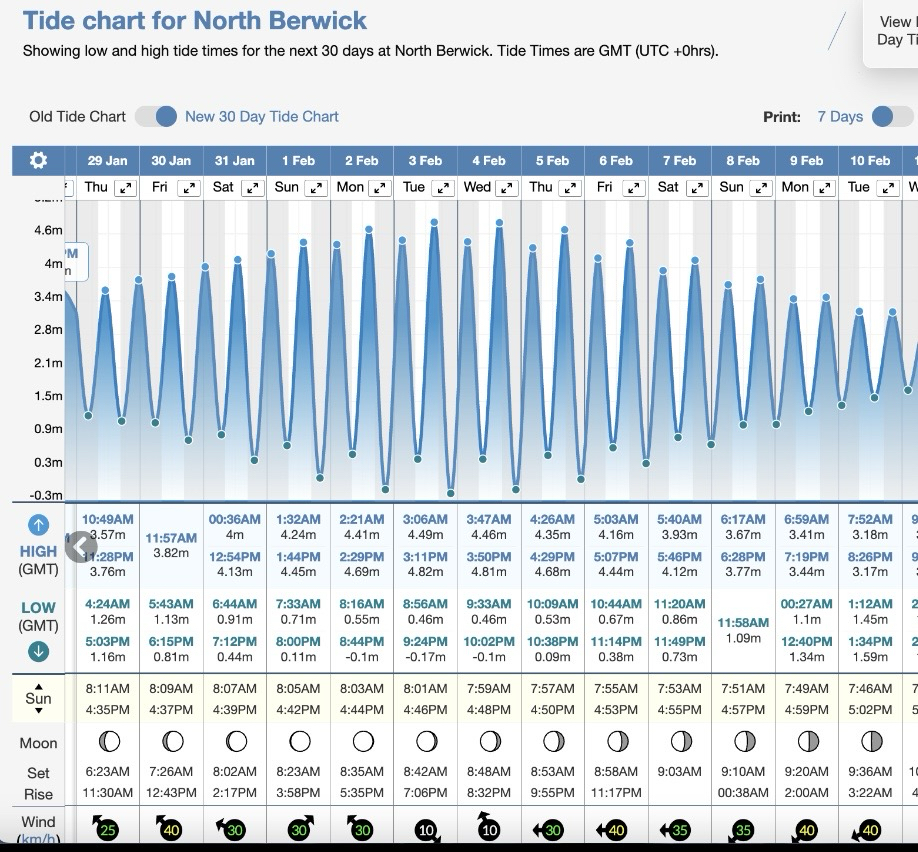The width and height of the screenshot is (918, 852).
Task: Click the Old Tide Chart label
Action: coord(77,117)
